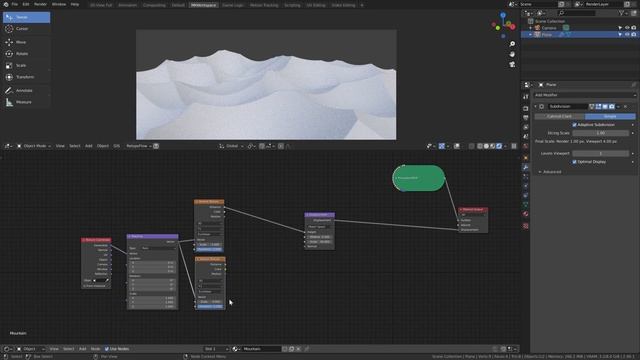This screenshot has height=360, width=640.
Task: Collapse the Subdivision modifier panel arrow
Action: click(x=536, y=107)
